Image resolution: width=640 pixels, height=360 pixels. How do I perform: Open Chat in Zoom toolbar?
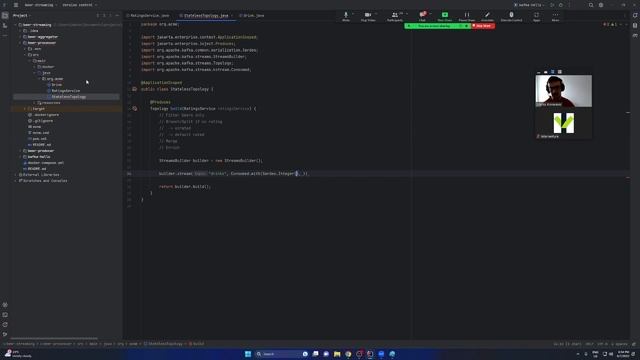point(422,16)
